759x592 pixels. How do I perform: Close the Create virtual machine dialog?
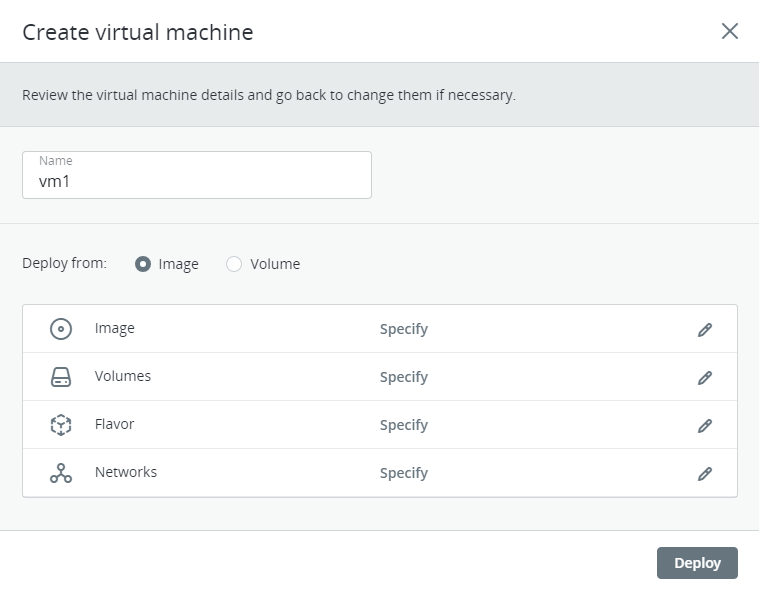tap(729, 31)
